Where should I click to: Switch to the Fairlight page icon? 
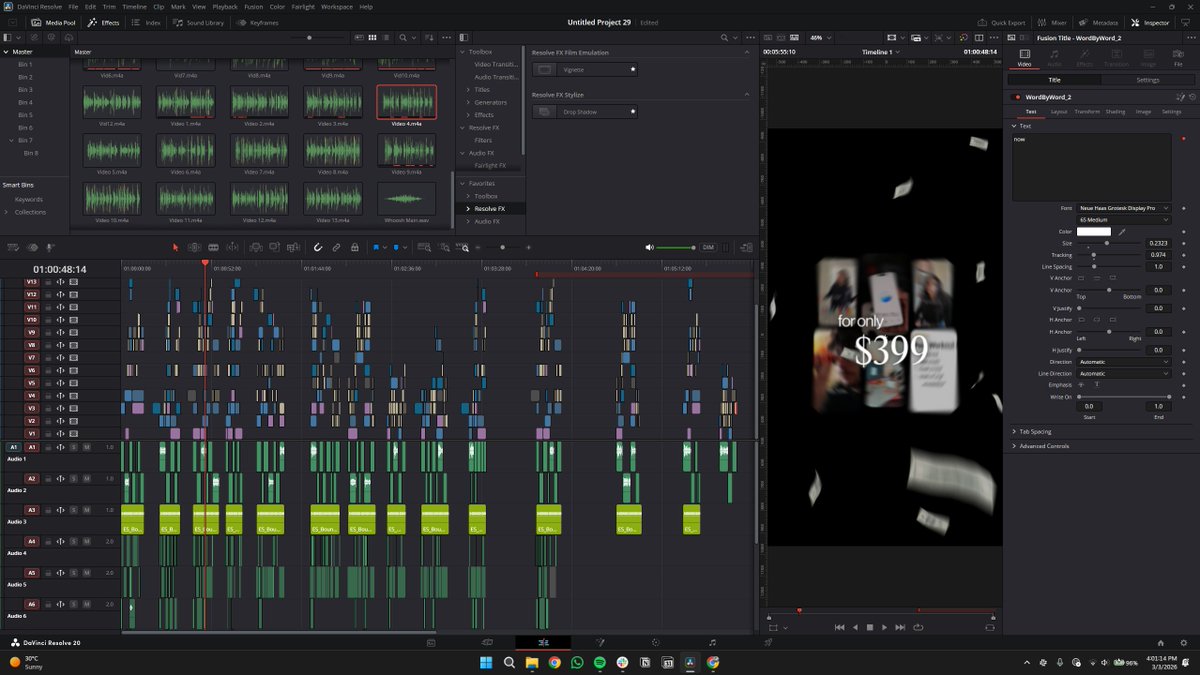point(712,642)
